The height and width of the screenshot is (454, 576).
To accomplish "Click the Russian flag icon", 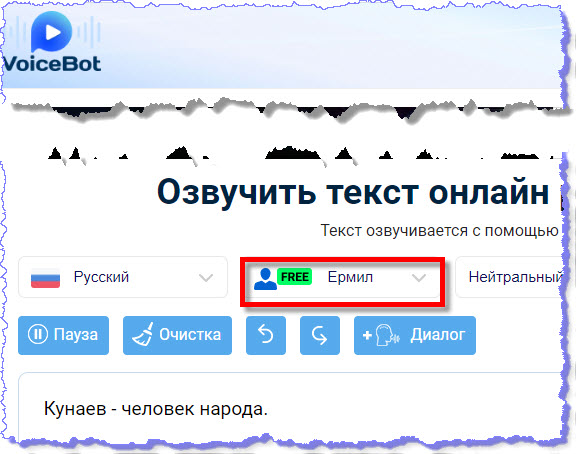I will [x=46, y=278].
